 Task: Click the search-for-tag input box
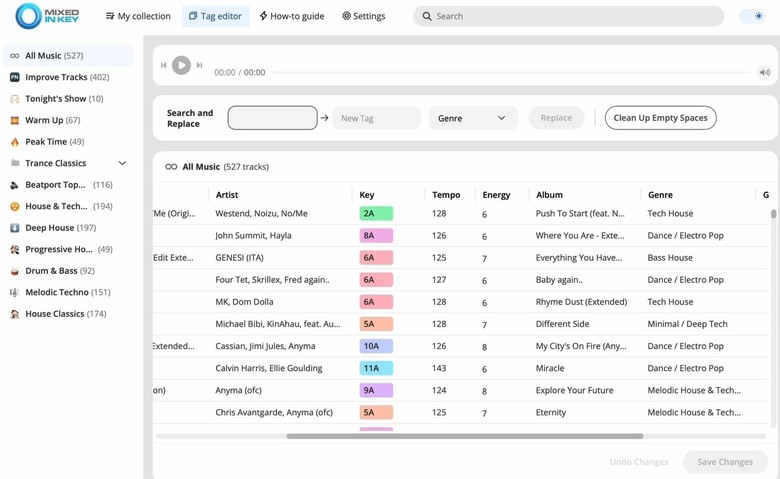pyautogui.click(x=273, y=118)
